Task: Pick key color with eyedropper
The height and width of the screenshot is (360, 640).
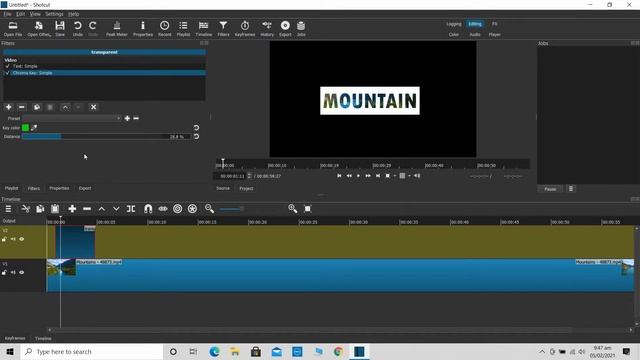Action: pyautogui.click(x=34, y=128)
